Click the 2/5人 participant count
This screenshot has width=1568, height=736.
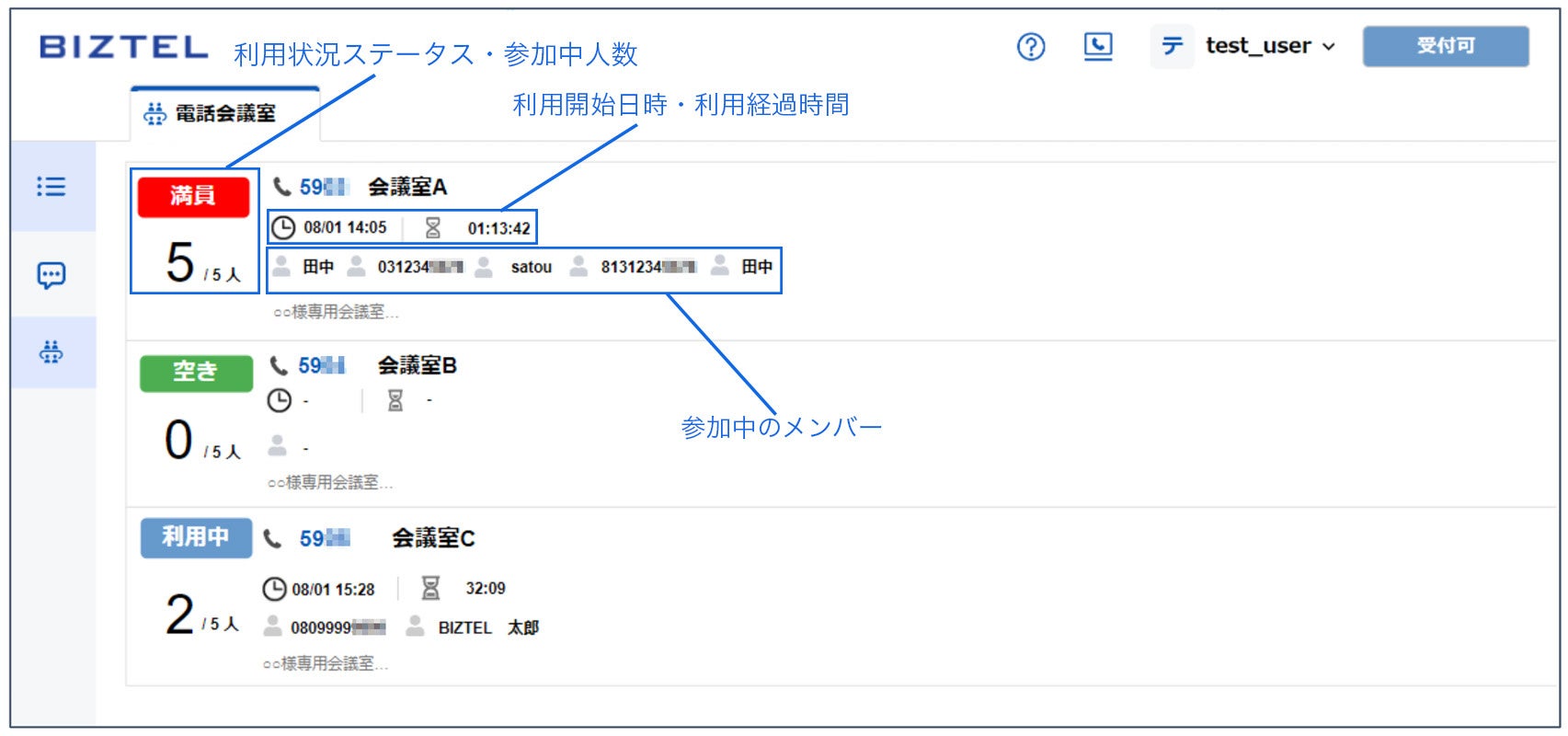tap(202, 615)
